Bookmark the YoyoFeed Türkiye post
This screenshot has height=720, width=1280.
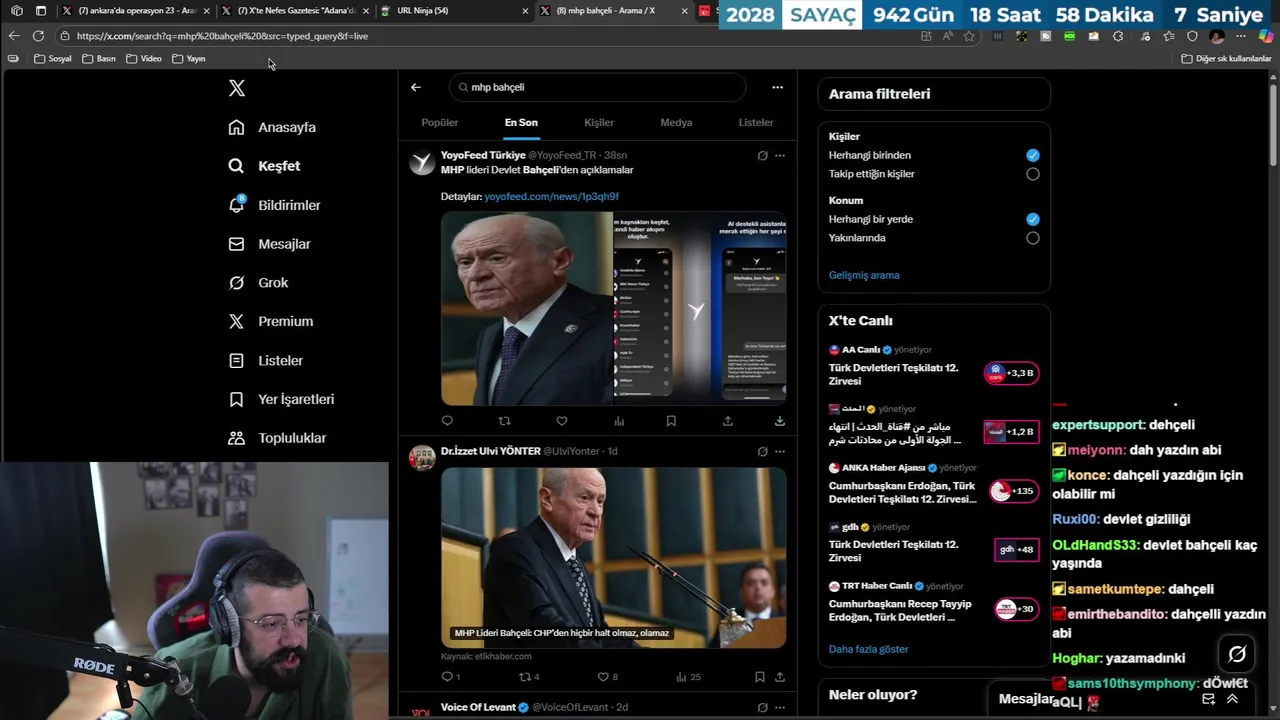click(x=671, y=421)
